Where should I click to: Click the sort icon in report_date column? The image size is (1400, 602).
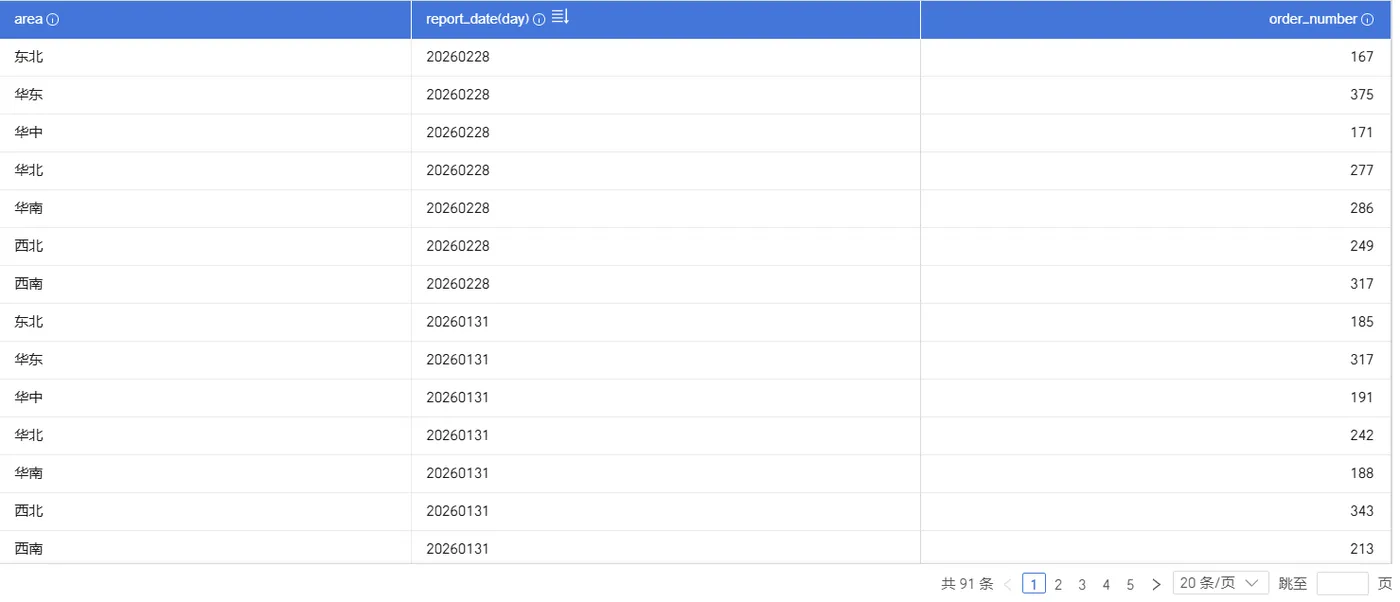coord(560,17)
